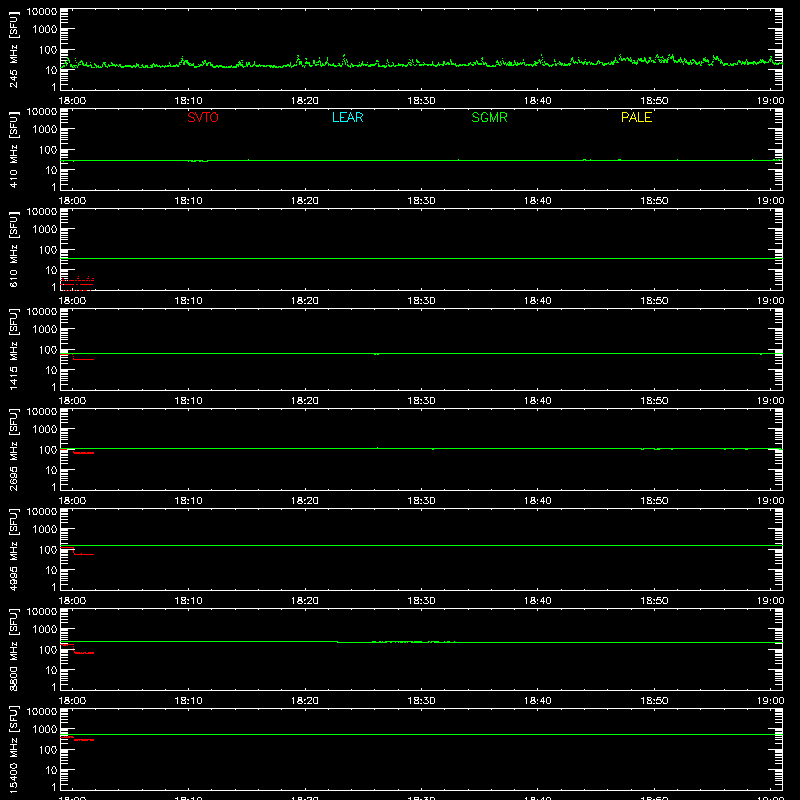Click the yellow PALE station legend label
800x800 pixels.
pyautogui.click(x=636, y=117)
